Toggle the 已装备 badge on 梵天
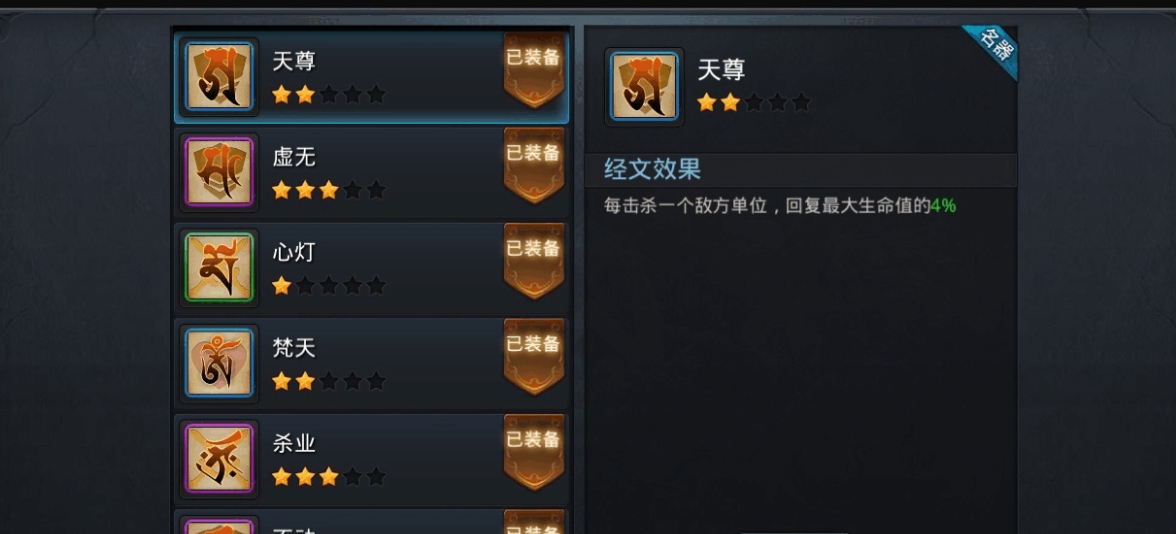1176x534 pixels. tap(534, 356)
